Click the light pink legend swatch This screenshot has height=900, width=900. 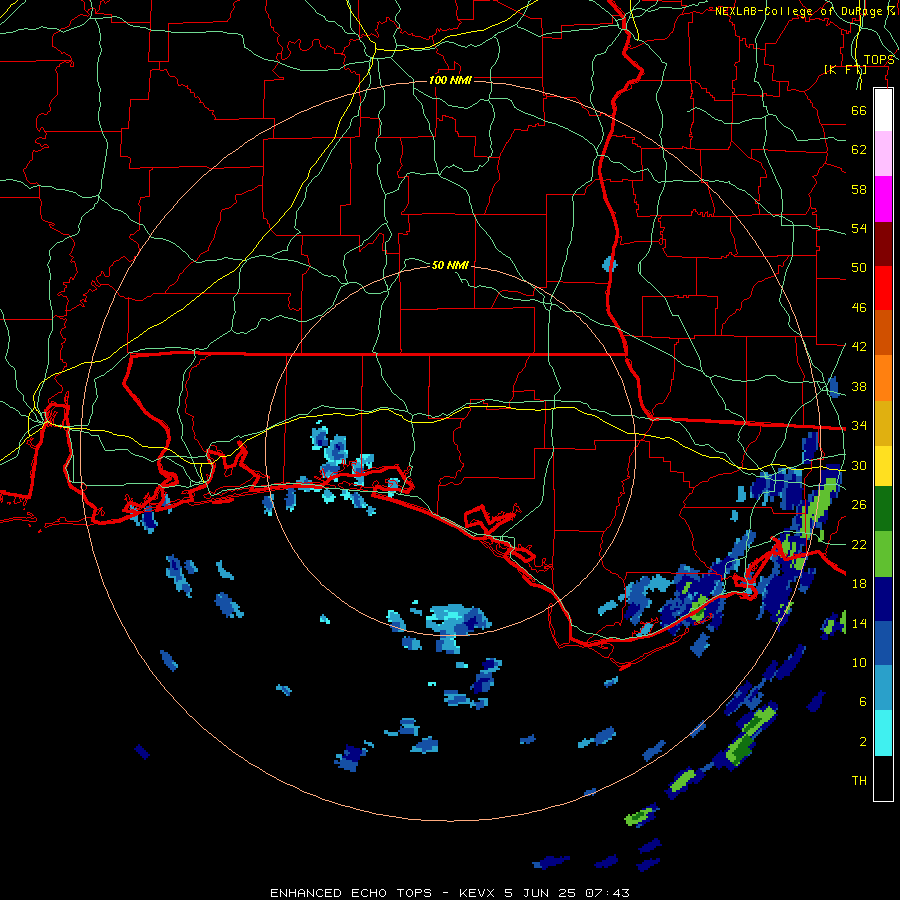point(883,153)
